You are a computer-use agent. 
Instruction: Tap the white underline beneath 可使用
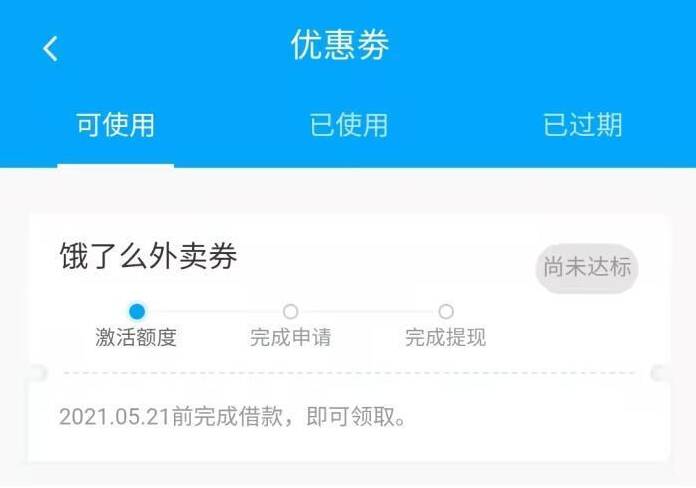[x=115, y=166]
